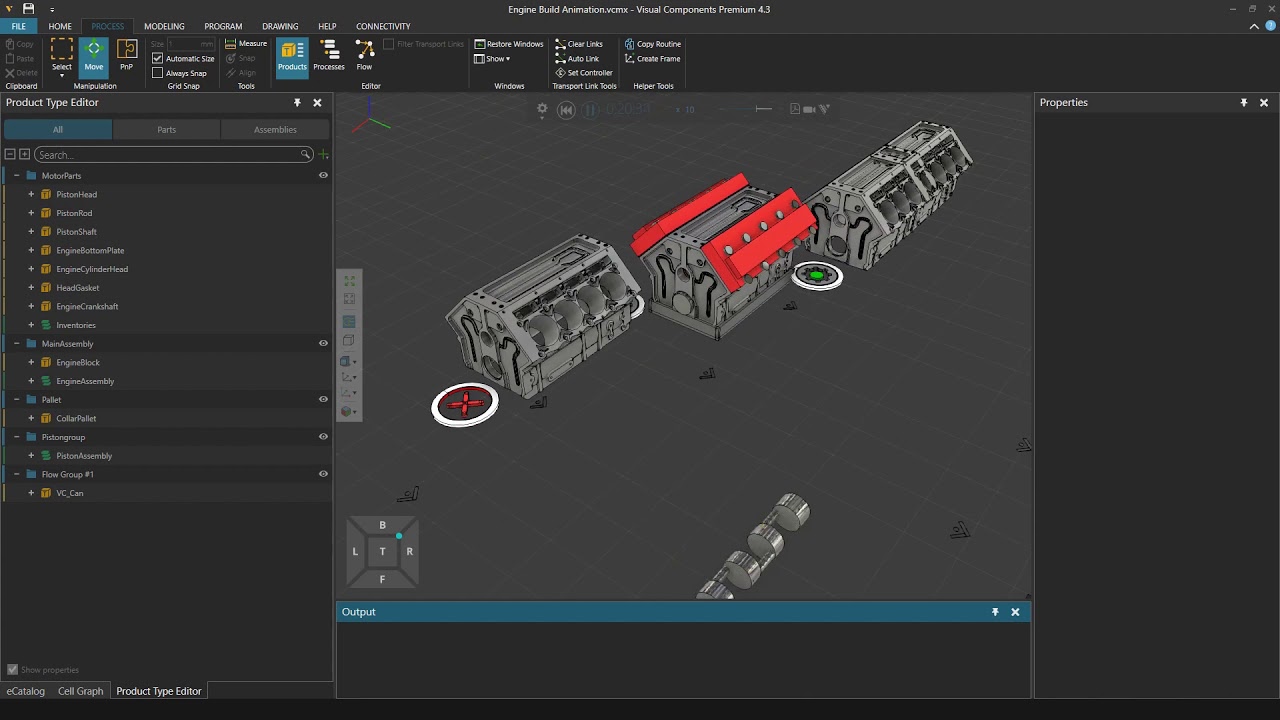Reset the simulation
The height and width of the screenshot is (720, 1280).
coord(566,110)
